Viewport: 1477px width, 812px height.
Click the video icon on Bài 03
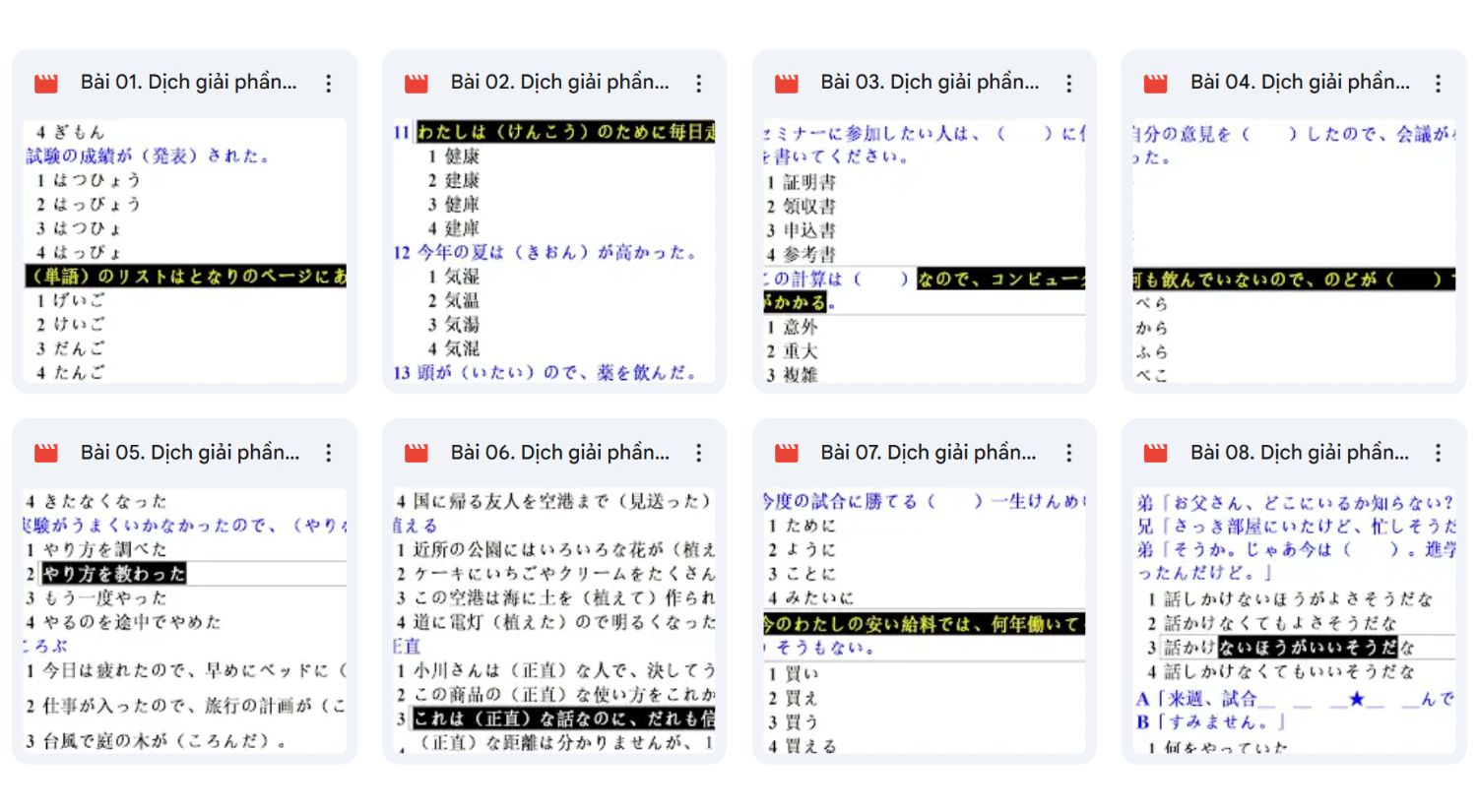point(785,83)
